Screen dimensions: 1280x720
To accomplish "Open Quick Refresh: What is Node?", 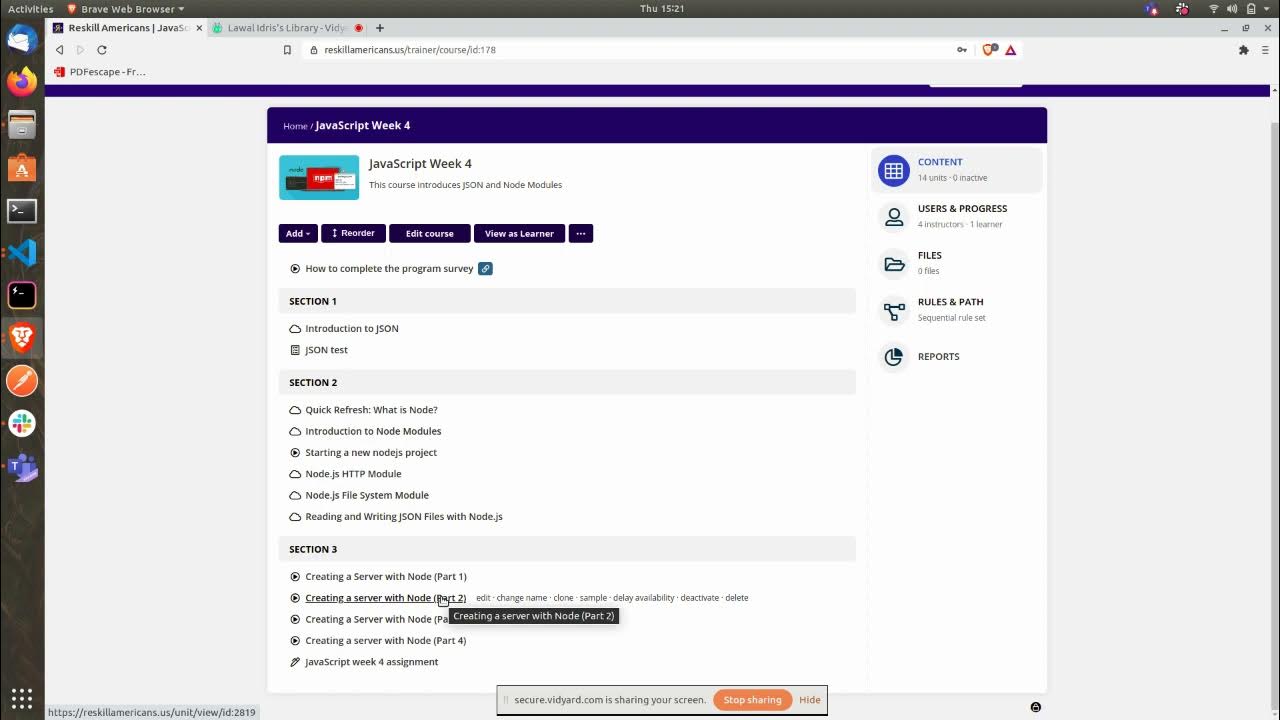I will click(x=371, y=410).
